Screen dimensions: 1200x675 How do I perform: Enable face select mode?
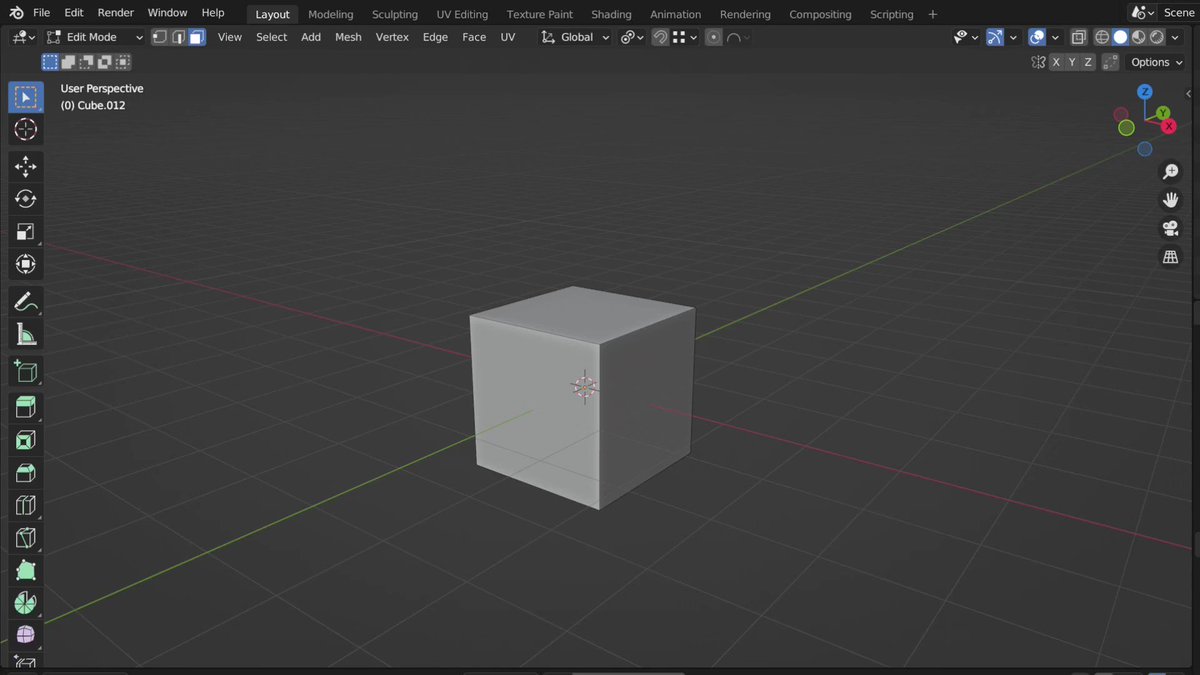(197, 37)
